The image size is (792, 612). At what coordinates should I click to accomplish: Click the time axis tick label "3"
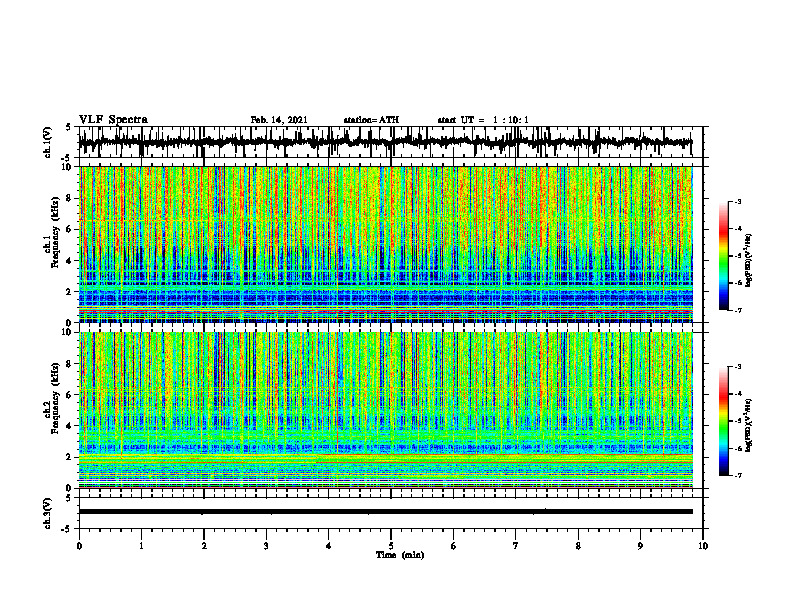point(266,546)
